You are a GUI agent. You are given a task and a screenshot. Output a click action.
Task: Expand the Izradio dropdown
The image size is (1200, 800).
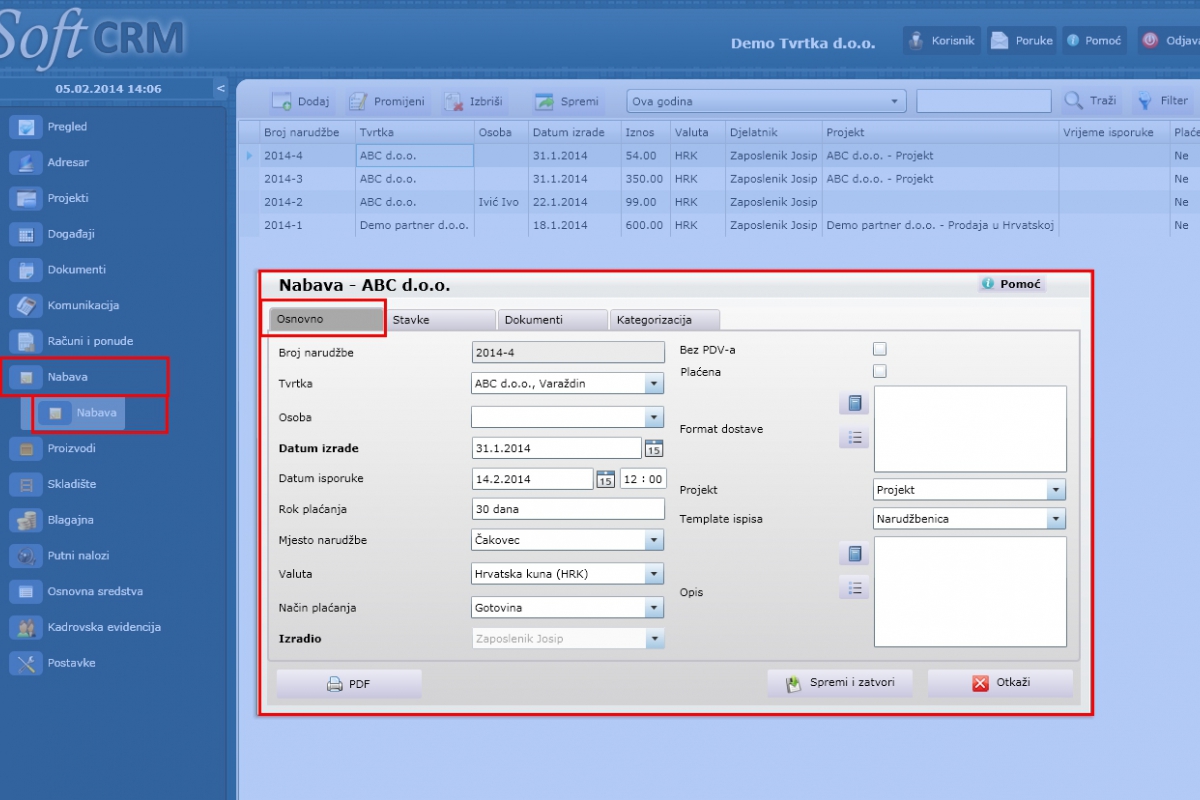654,638
